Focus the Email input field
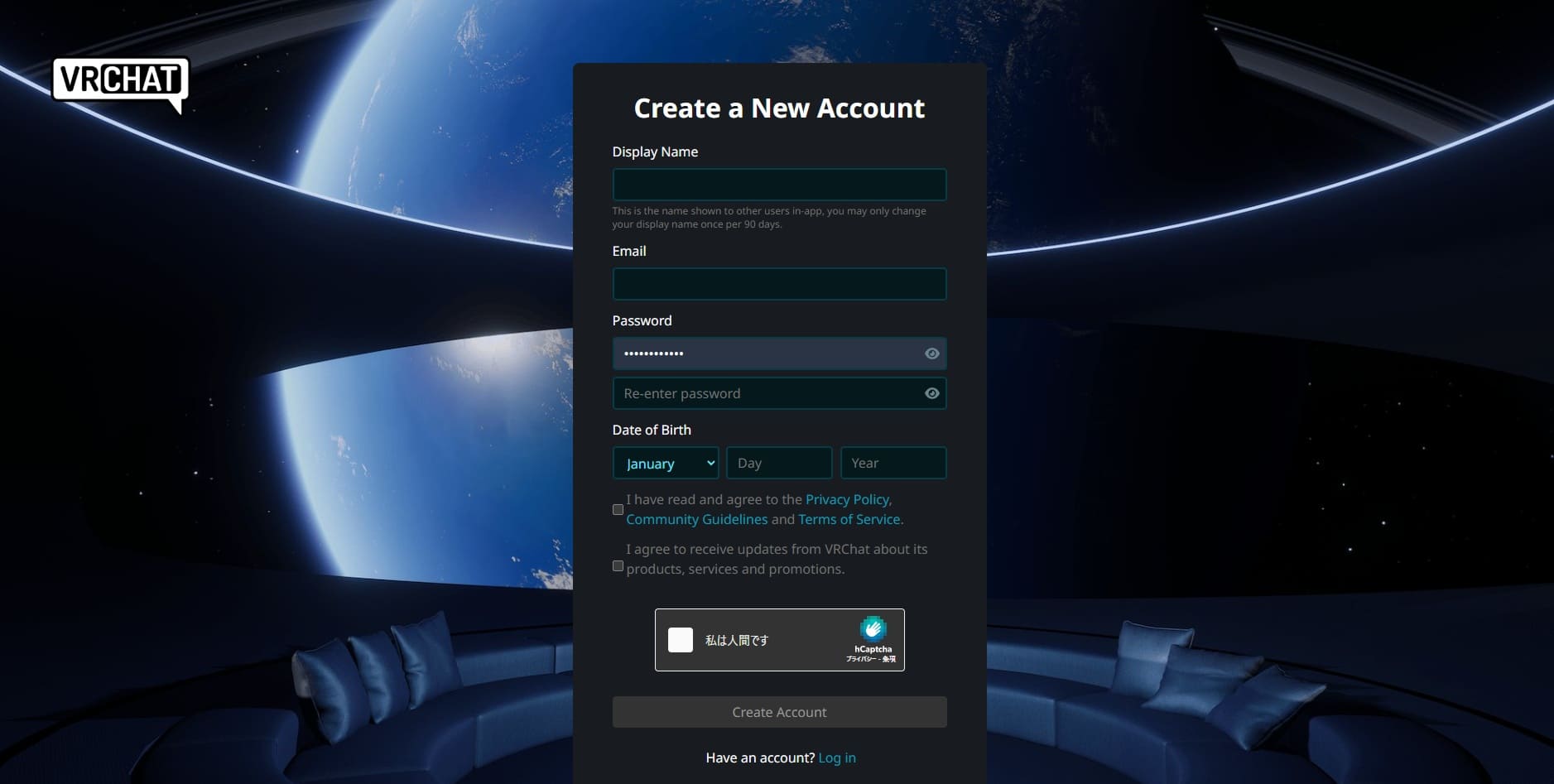The width and height of the screenshot is (1554, 784). point(779,284)
